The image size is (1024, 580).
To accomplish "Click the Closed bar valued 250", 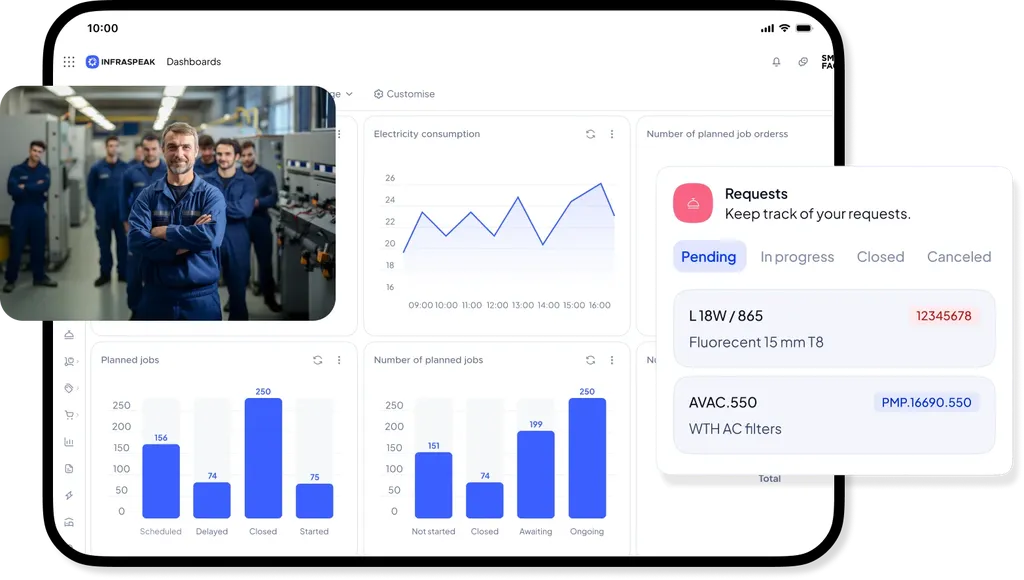I will pos(263,458).
